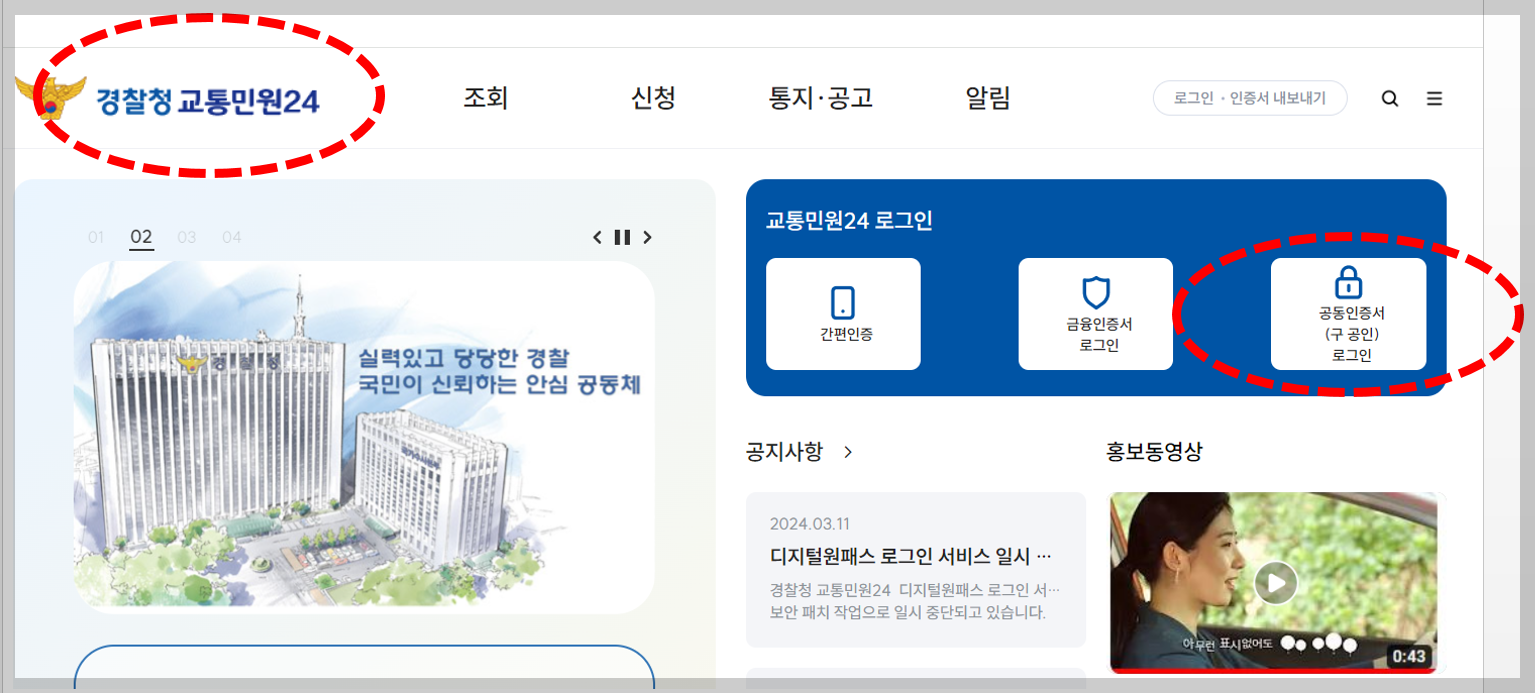This screenshot has height=693, width=1535.
Task: Pause the banner slideshow
Action: point(622,237)
